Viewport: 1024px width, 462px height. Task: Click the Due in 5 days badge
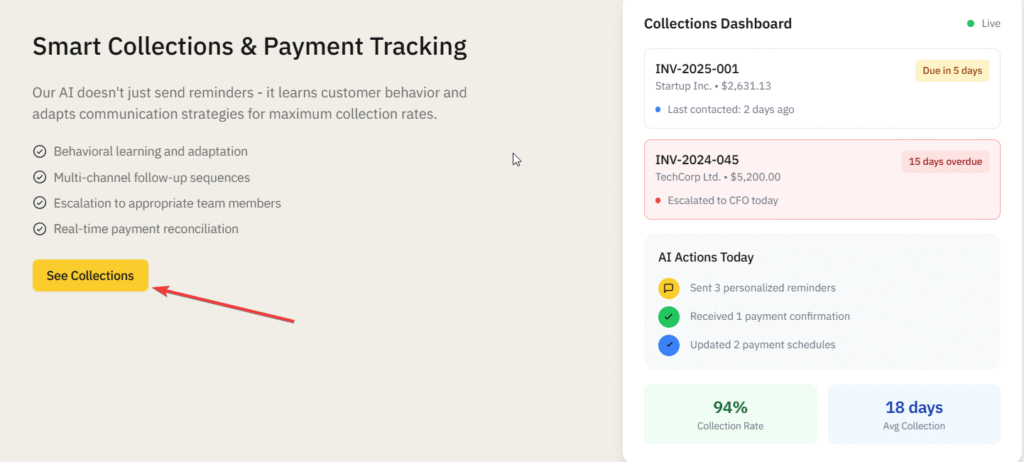coord(951,71)
